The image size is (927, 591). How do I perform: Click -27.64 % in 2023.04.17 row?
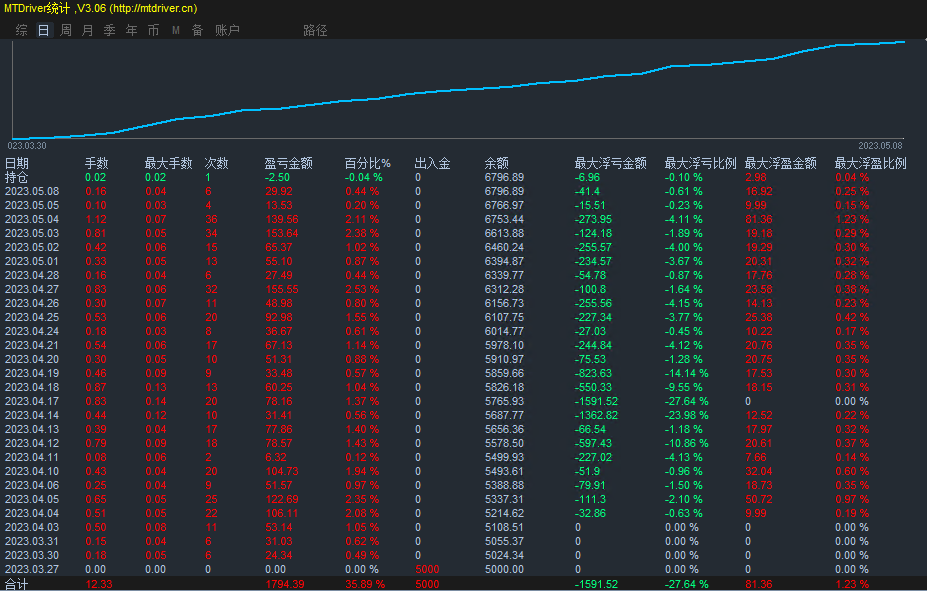click(686, 401)
